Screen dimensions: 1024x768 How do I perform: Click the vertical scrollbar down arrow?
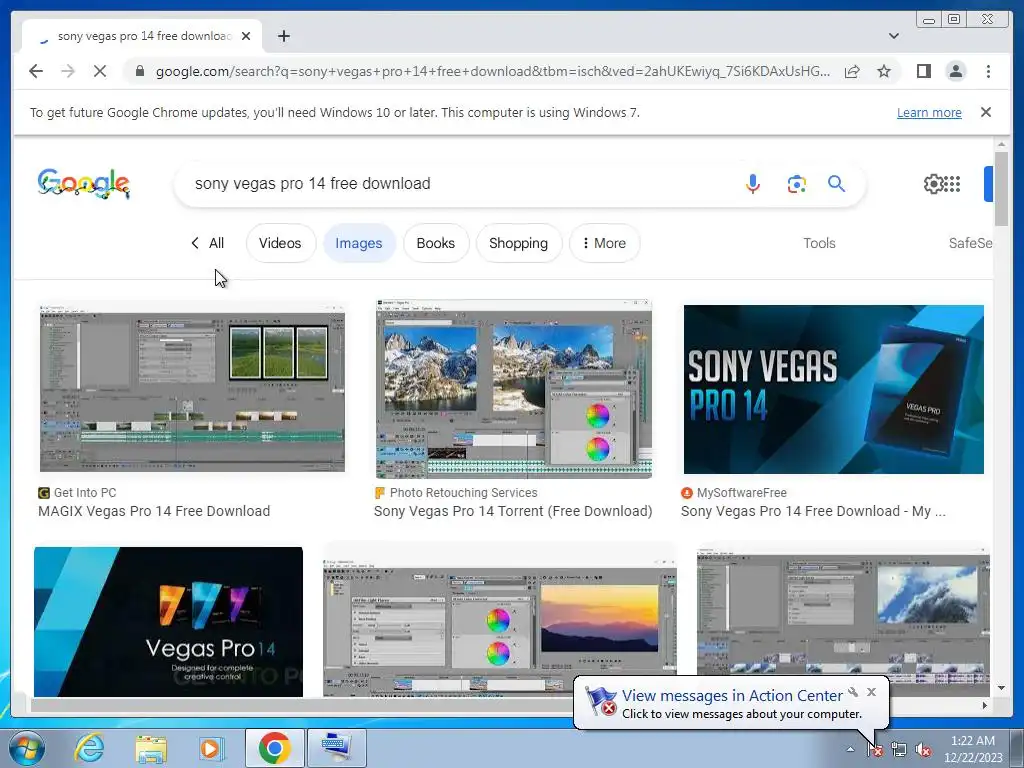click(1002, 688)
